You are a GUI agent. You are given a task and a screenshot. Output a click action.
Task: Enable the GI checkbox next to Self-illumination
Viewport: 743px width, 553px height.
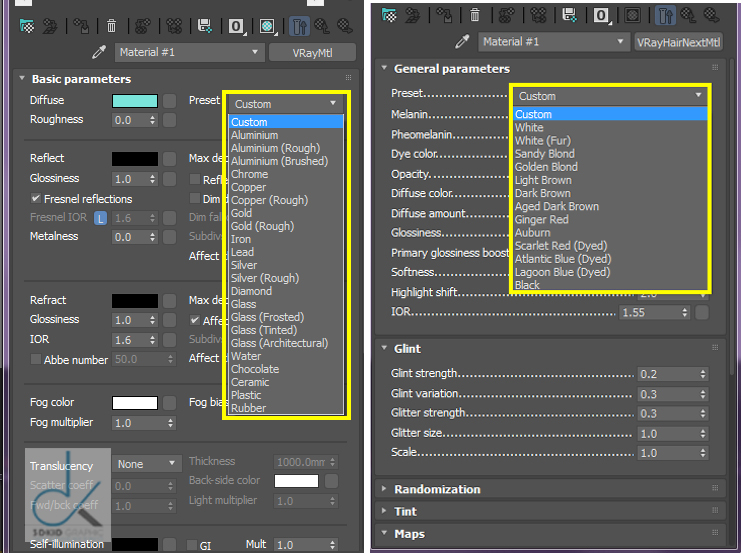[192, 545]
